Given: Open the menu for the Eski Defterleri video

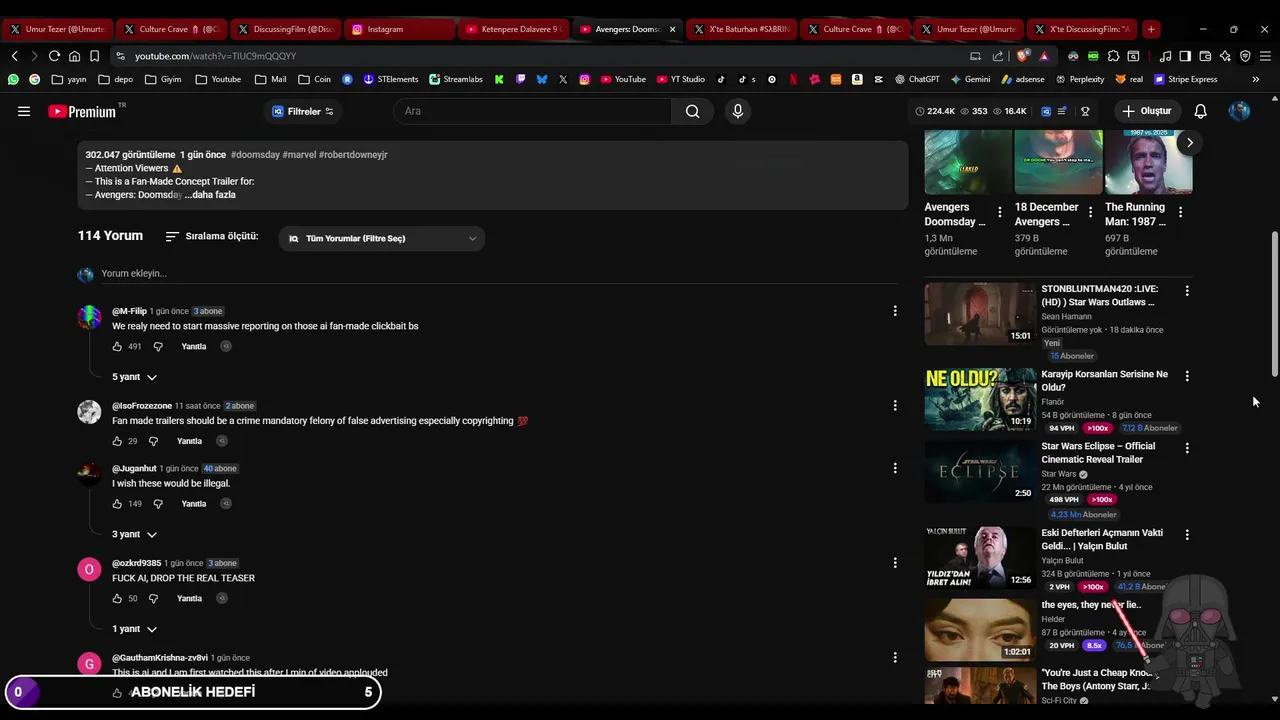Looking at the screenshot, I should pyautogui.click(x=1187, y=535).
